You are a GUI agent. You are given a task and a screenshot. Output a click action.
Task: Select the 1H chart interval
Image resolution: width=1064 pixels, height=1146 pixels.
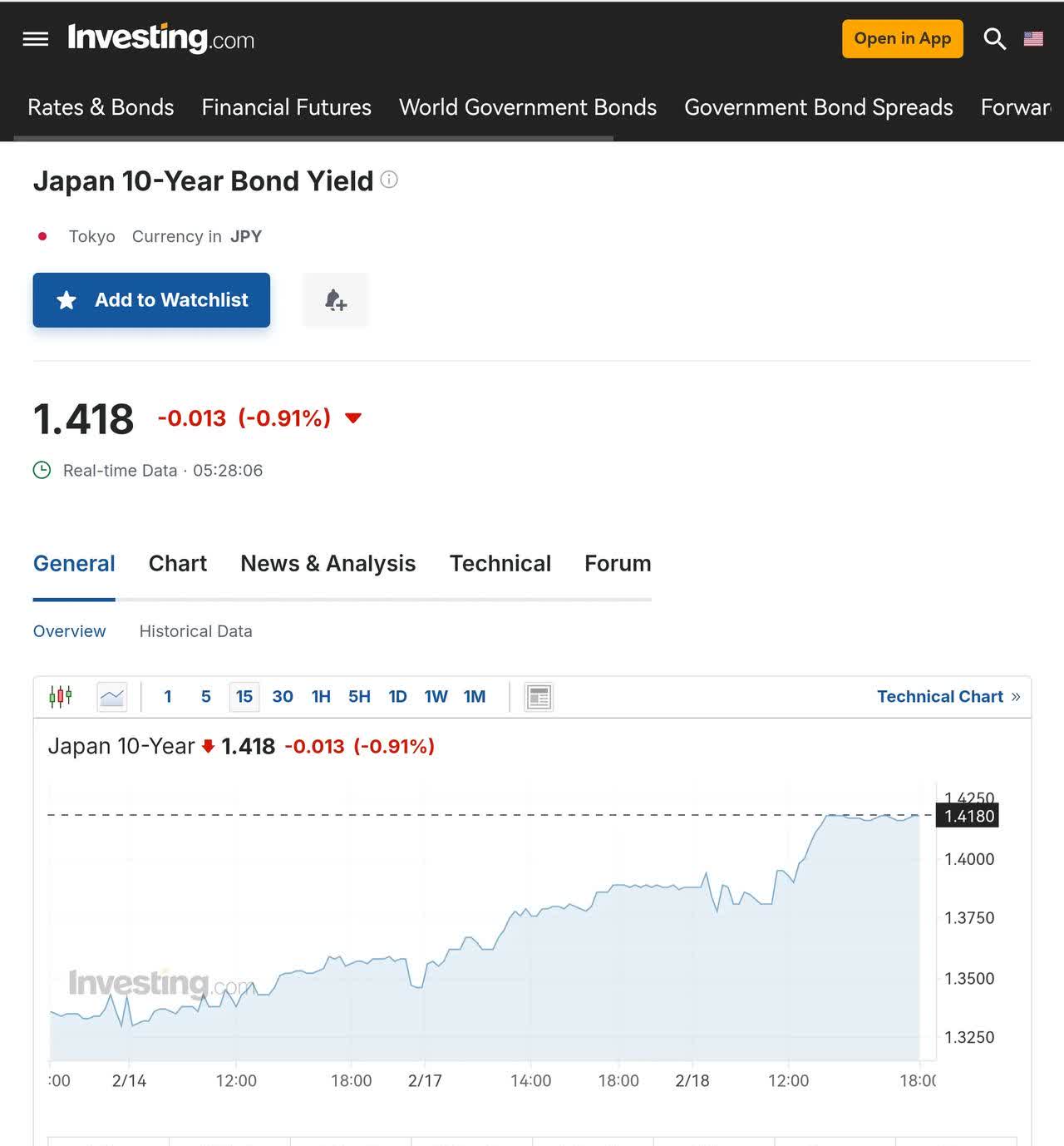pyautogui.click(x=321, y=697)
